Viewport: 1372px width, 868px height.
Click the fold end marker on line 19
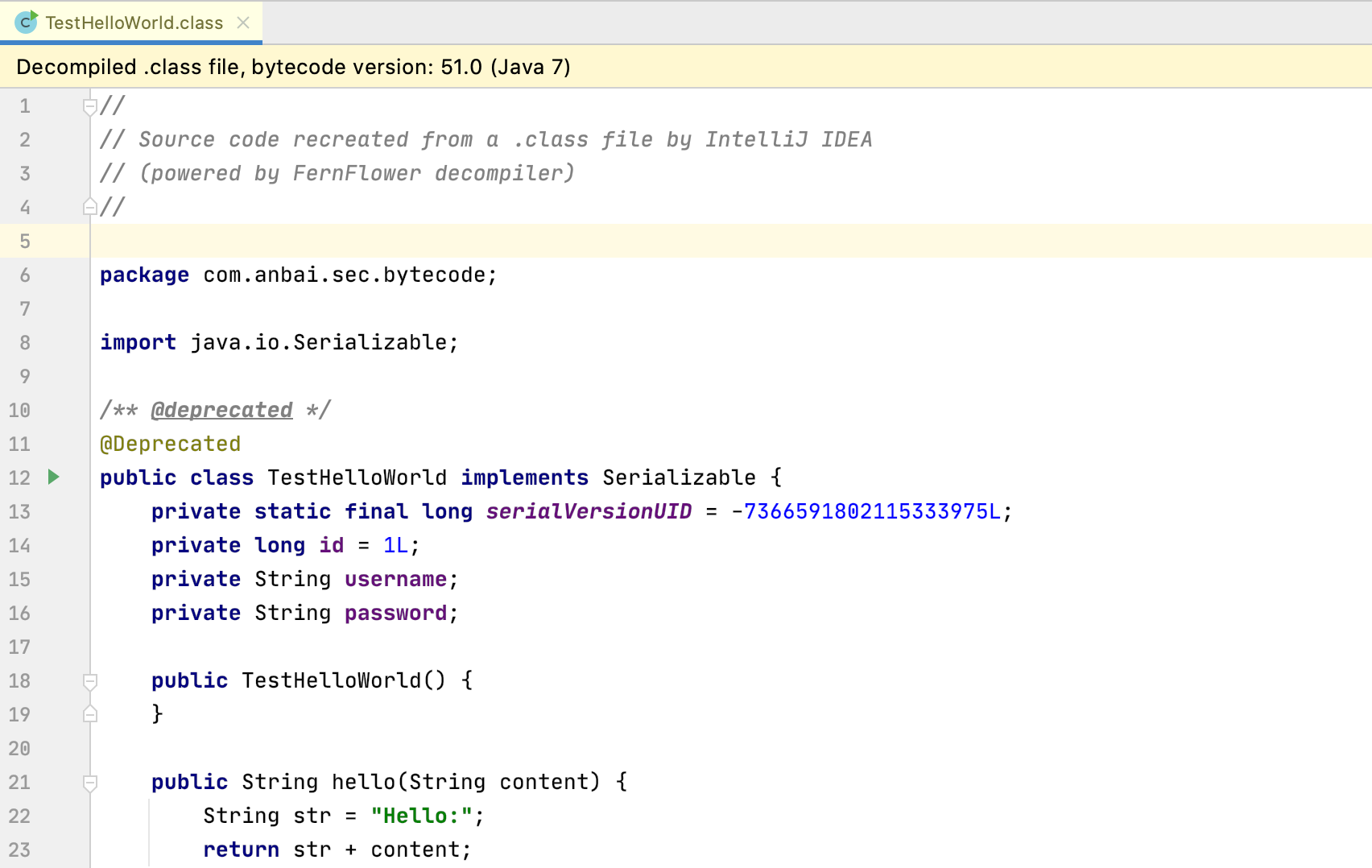(90, 714)
